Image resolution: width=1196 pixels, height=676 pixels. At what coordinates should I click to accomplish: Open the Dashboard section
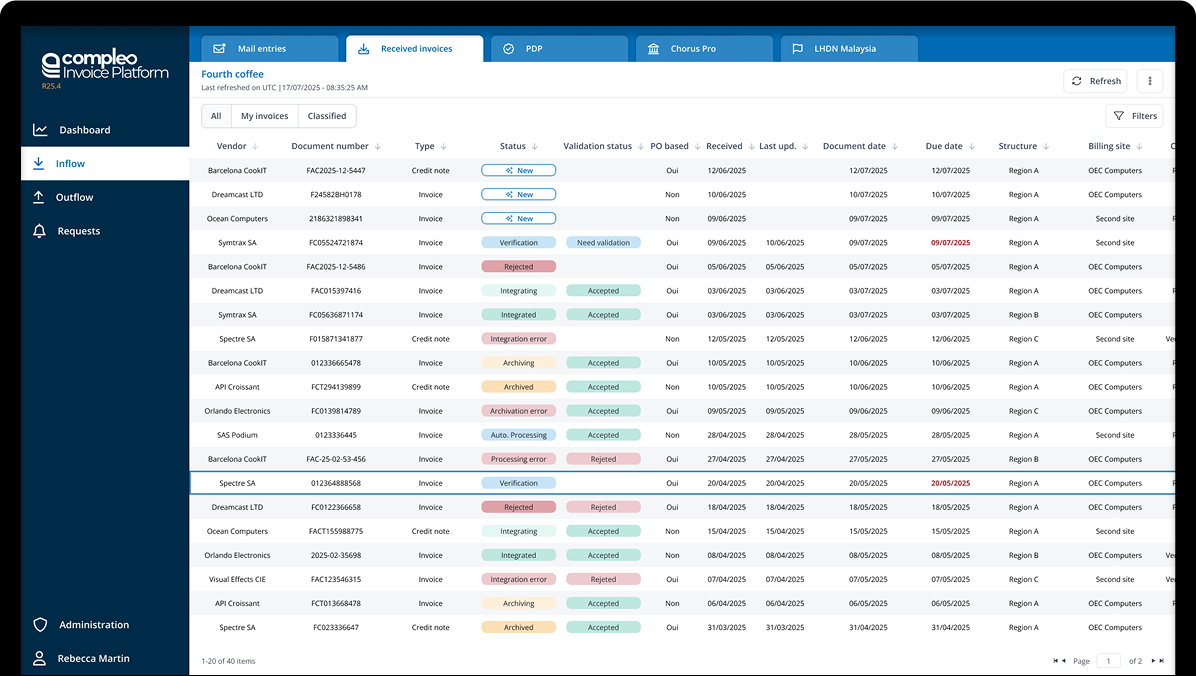coord(84,130)
